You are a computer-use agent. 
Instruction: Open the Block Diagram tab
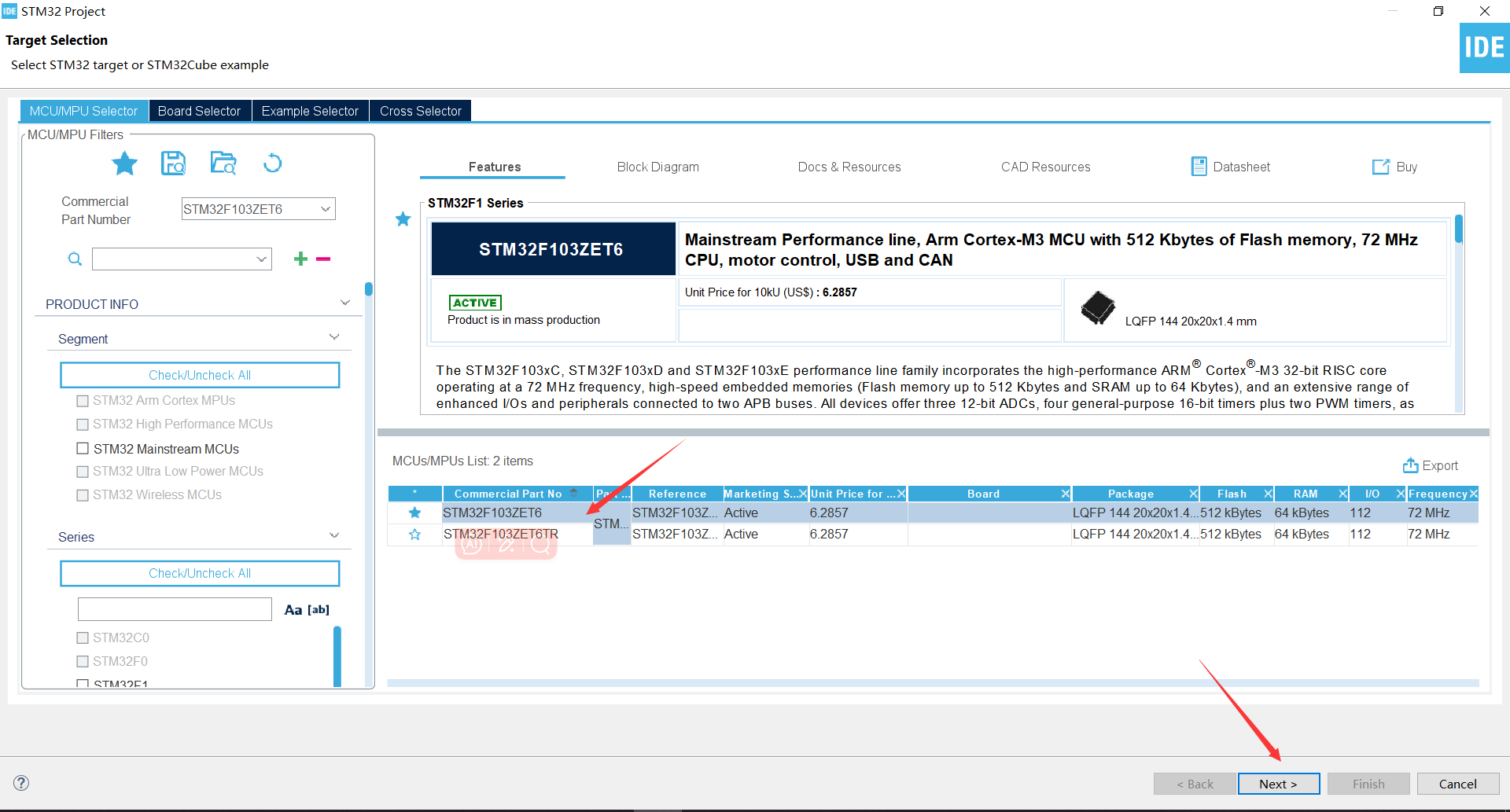658,167
